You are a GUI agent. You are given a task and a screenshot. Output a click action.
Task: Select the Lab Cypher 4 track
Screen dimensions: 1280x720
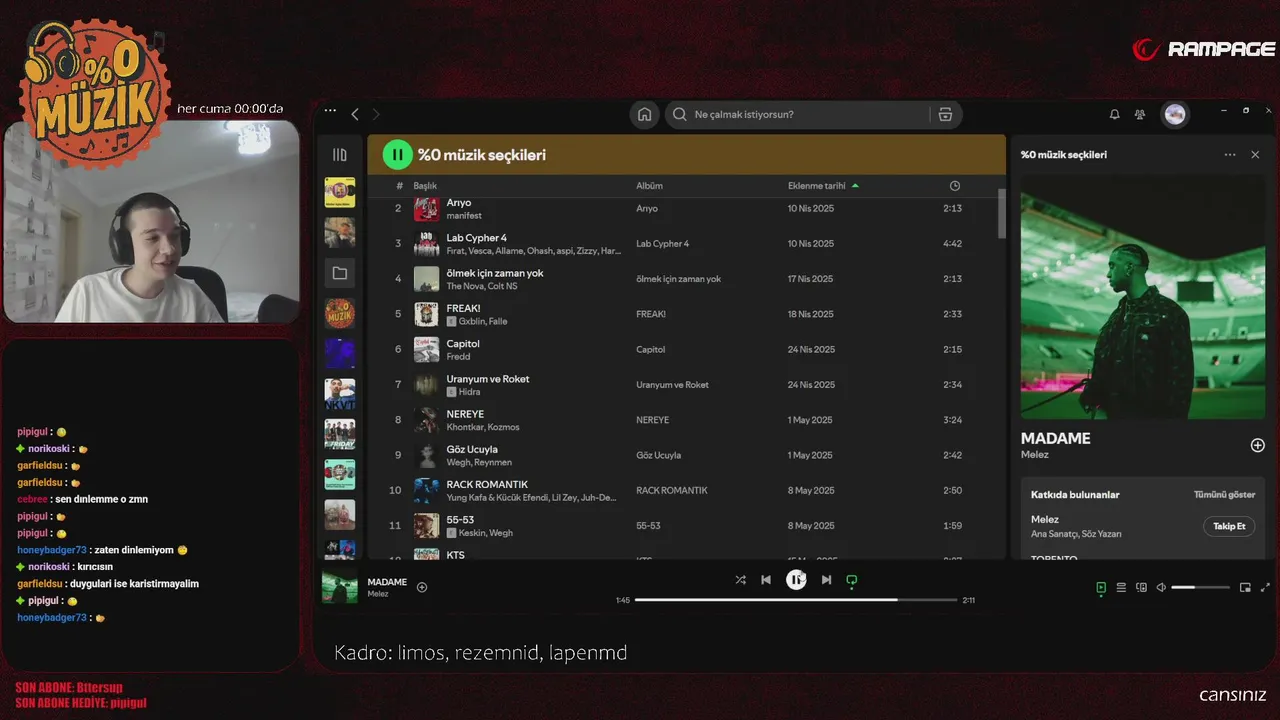coord(685,243)
